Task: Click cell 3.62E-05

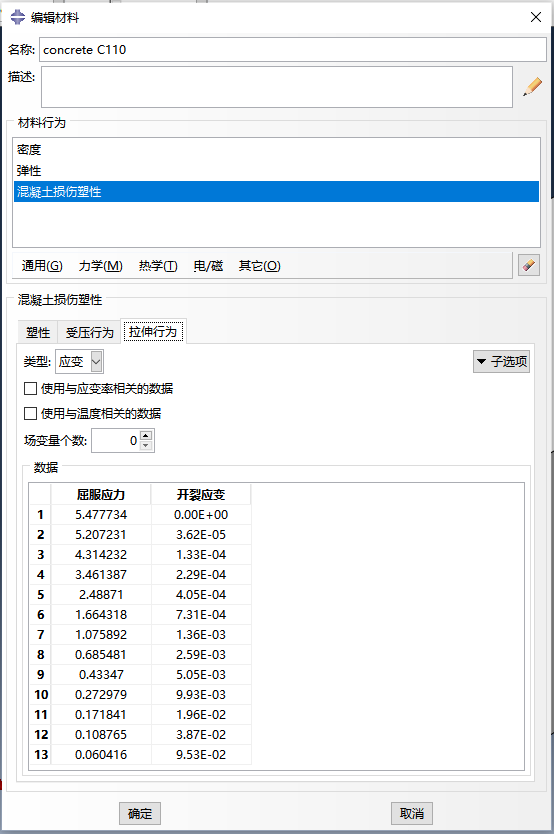Action: pyautogui.click(x=201, y=535)
